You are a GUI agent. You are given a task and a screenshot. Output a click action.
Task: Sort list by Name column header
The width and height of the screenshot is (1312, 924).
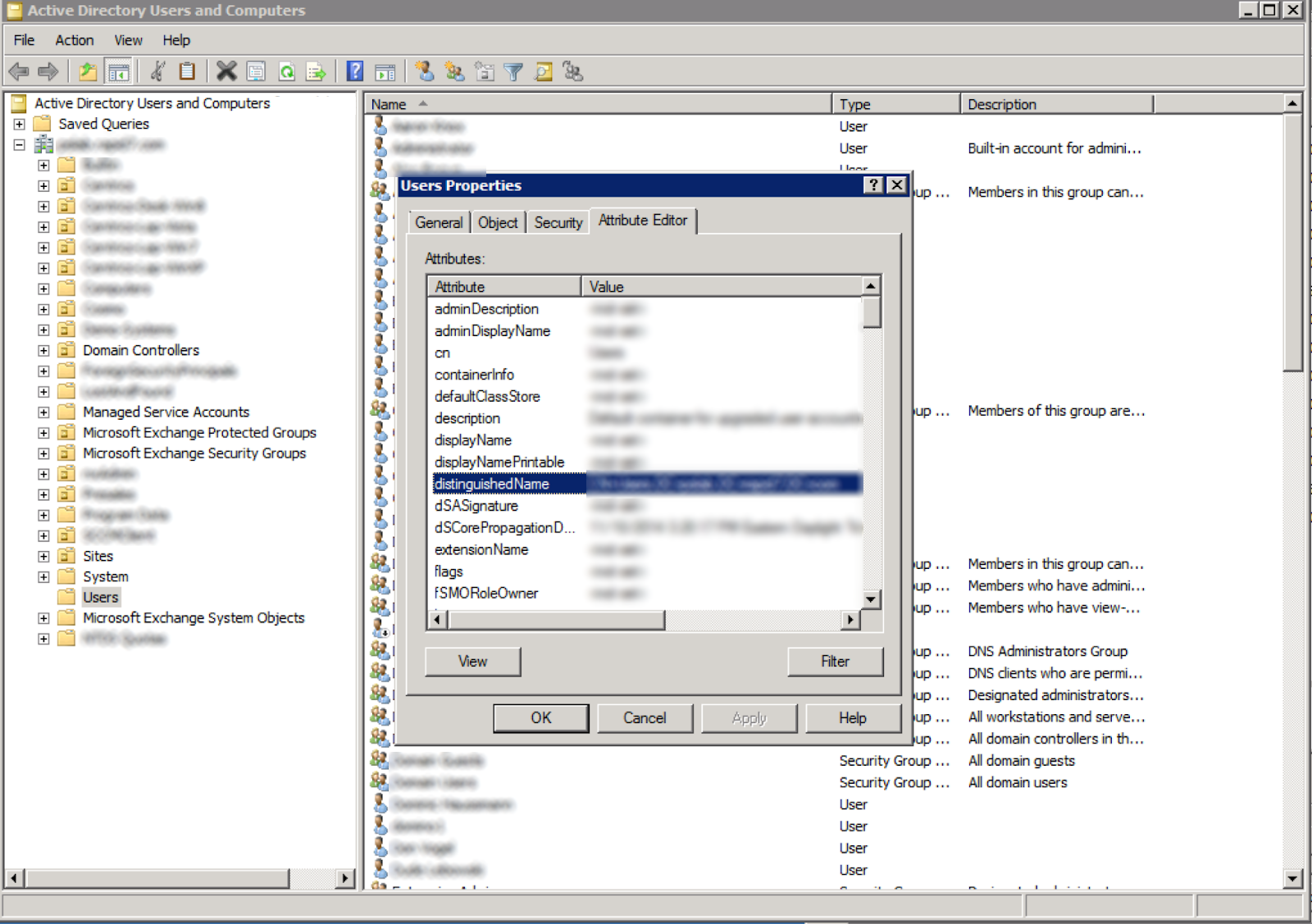598,104
